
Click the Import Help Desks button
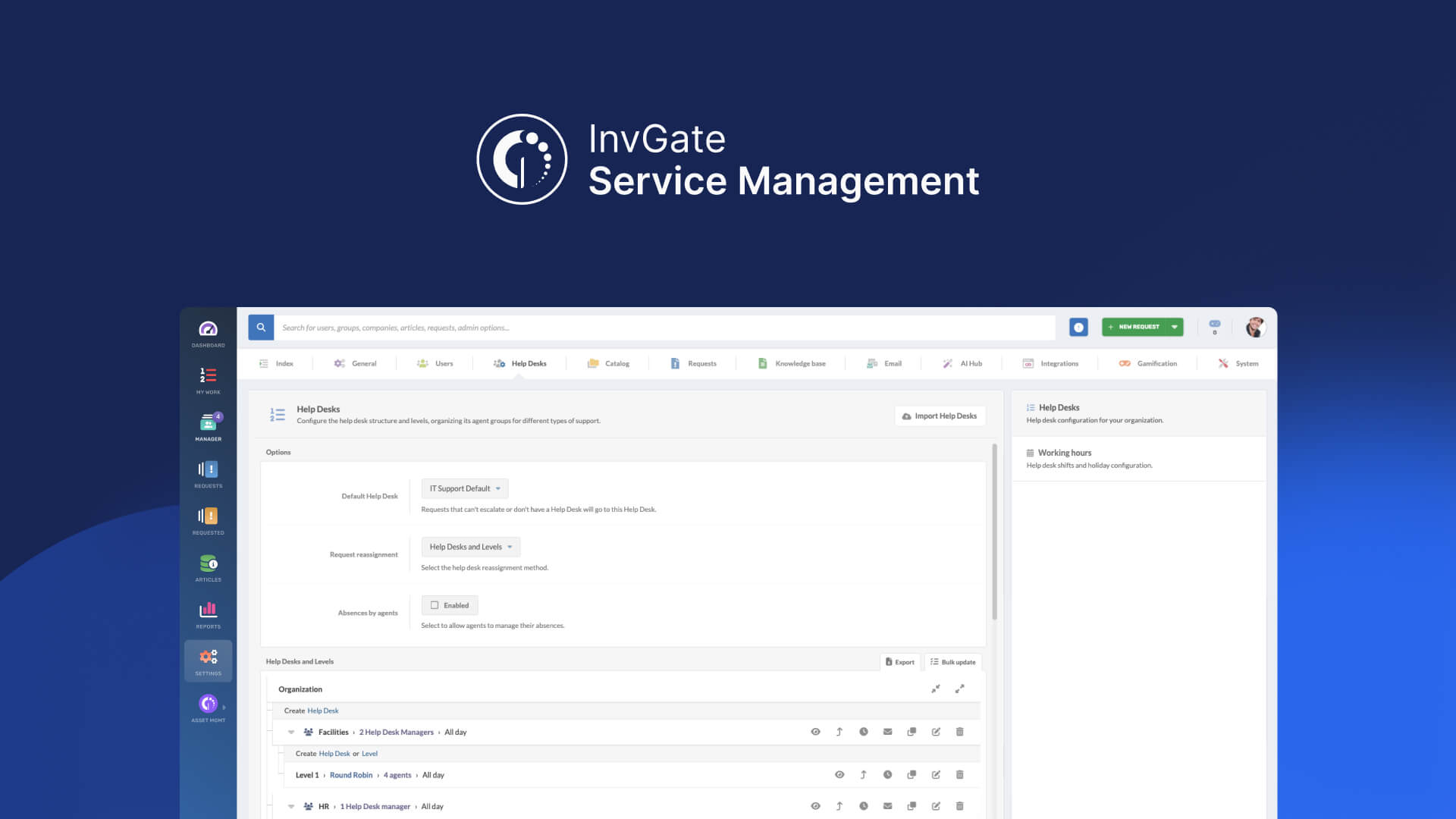pyautogui.click(x=940, y=416)
